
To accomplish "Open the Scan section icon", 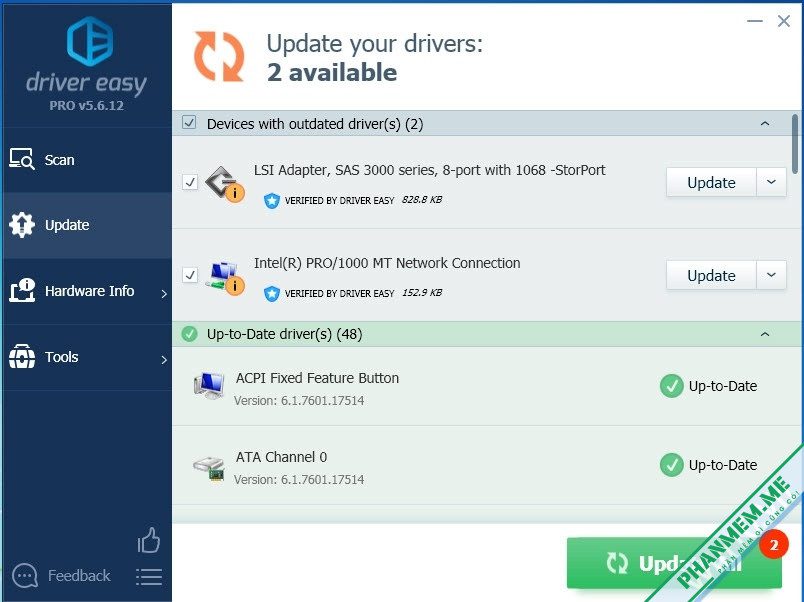I will click(22, 159).
